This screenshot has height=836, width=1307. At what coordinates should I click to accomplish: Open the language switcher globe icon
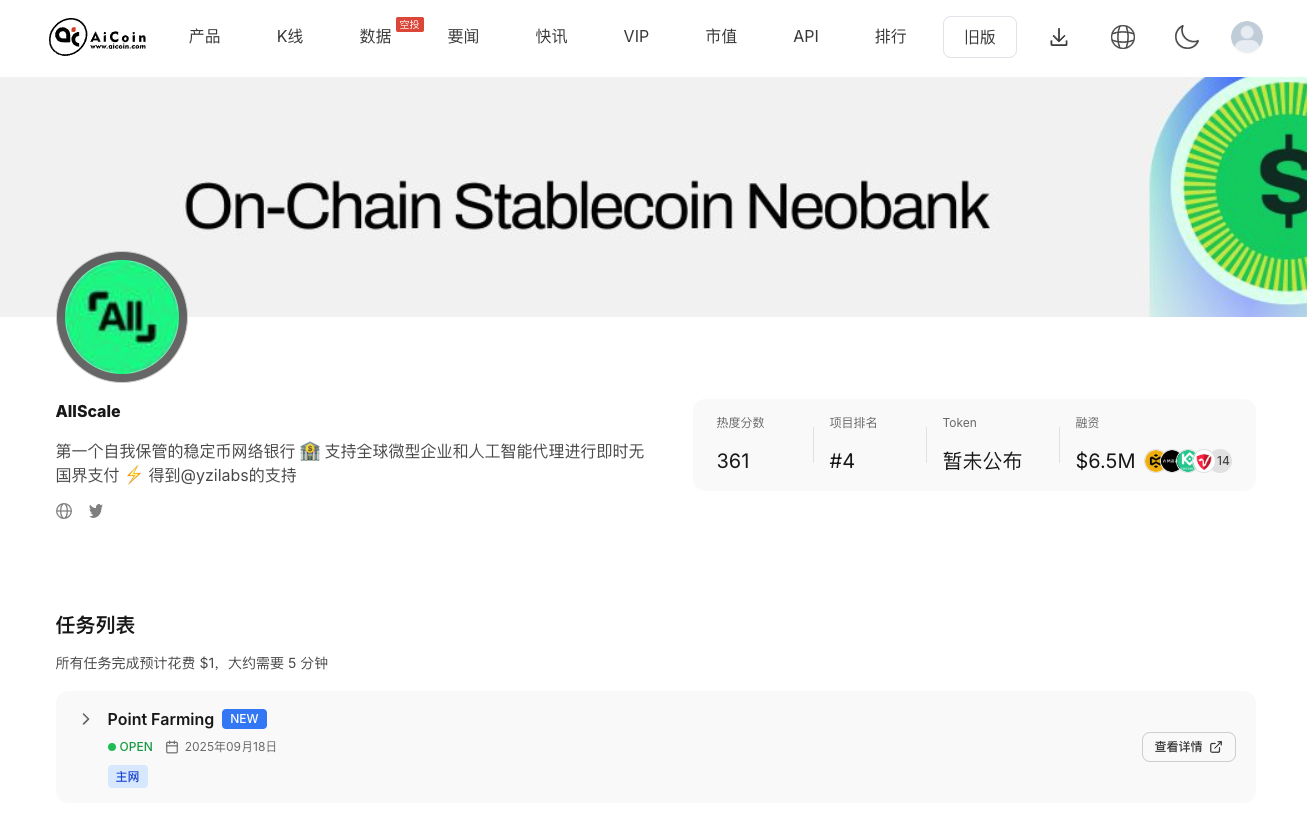pos(1122,37)
